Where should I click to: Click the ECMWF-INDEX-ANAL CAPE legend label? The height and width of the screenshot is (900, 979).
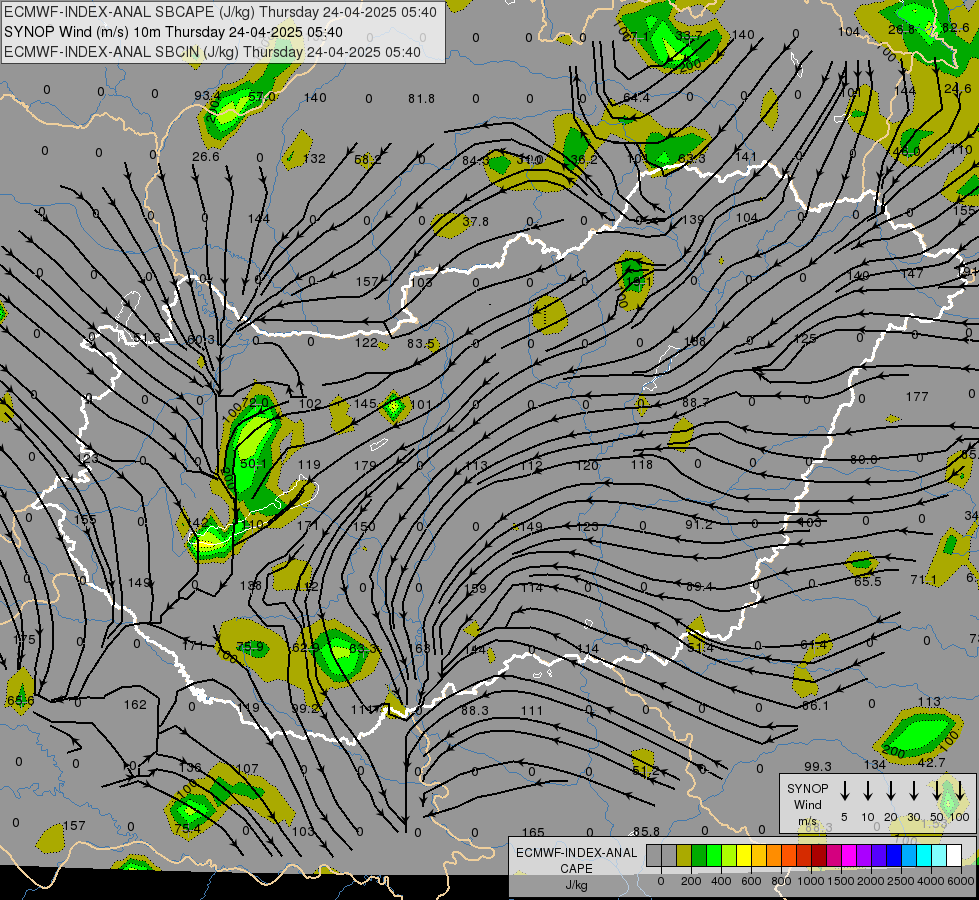coord(576,860)
